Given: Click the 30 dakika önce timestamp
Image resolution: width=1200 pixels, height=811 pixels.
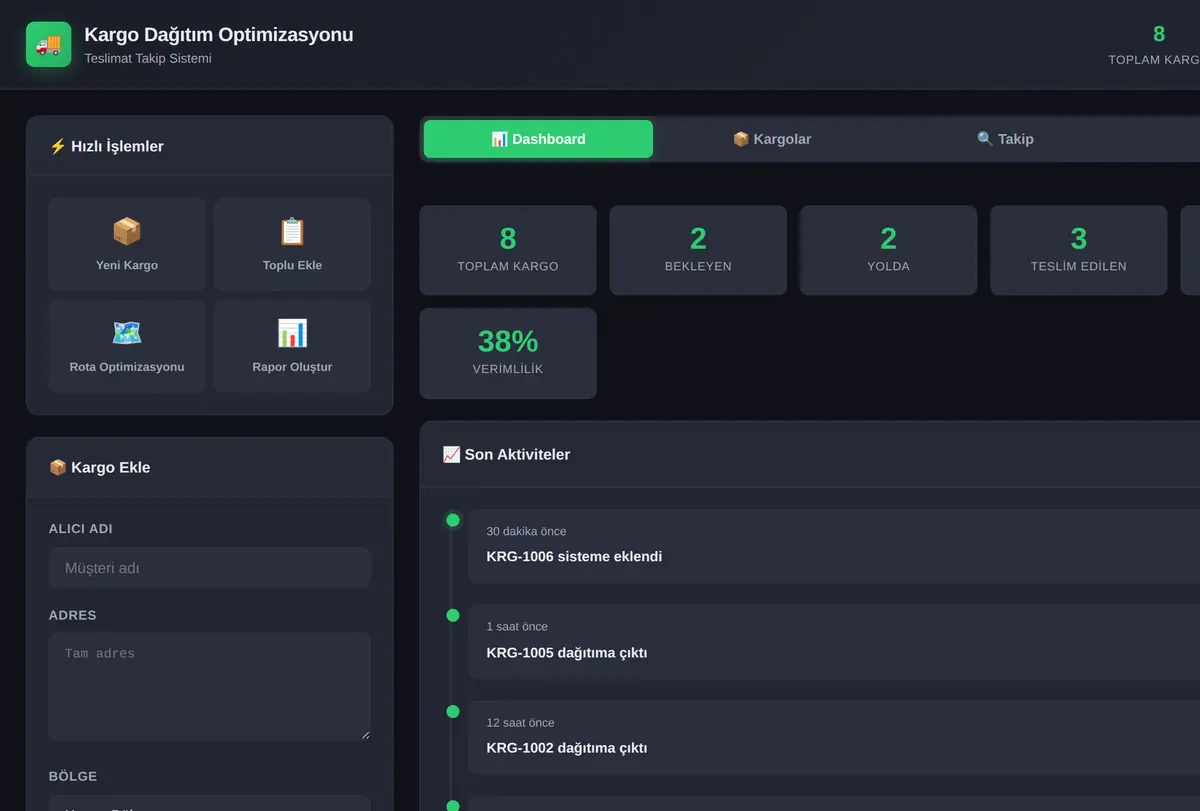Looking at the screenshot, I should [x=526, y=531].
